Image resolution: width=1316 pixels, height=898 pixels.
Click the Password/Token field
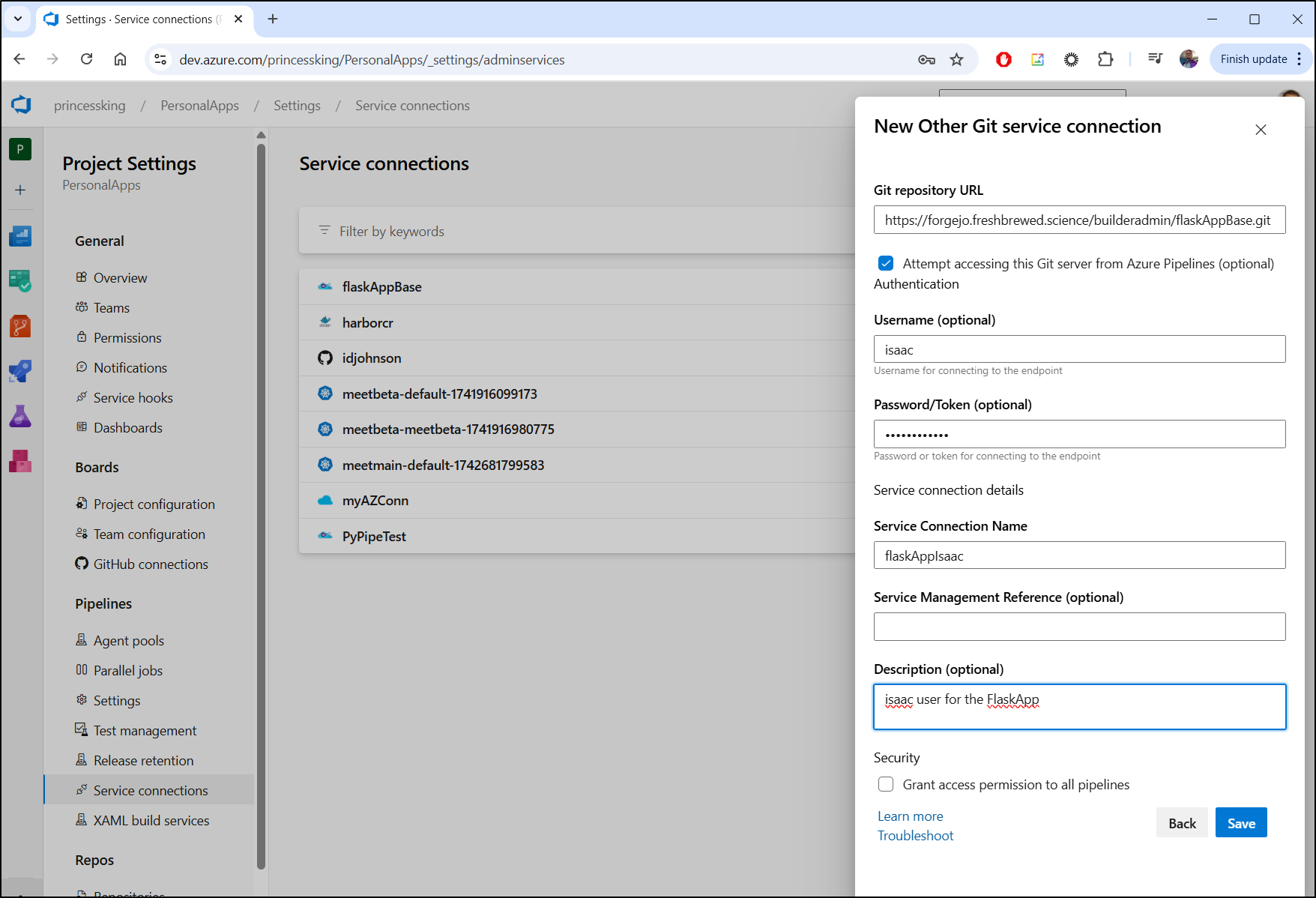tap(1079, 434)
